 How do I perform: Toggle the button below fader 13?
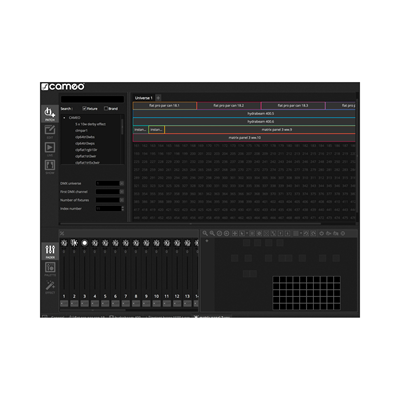187,303
